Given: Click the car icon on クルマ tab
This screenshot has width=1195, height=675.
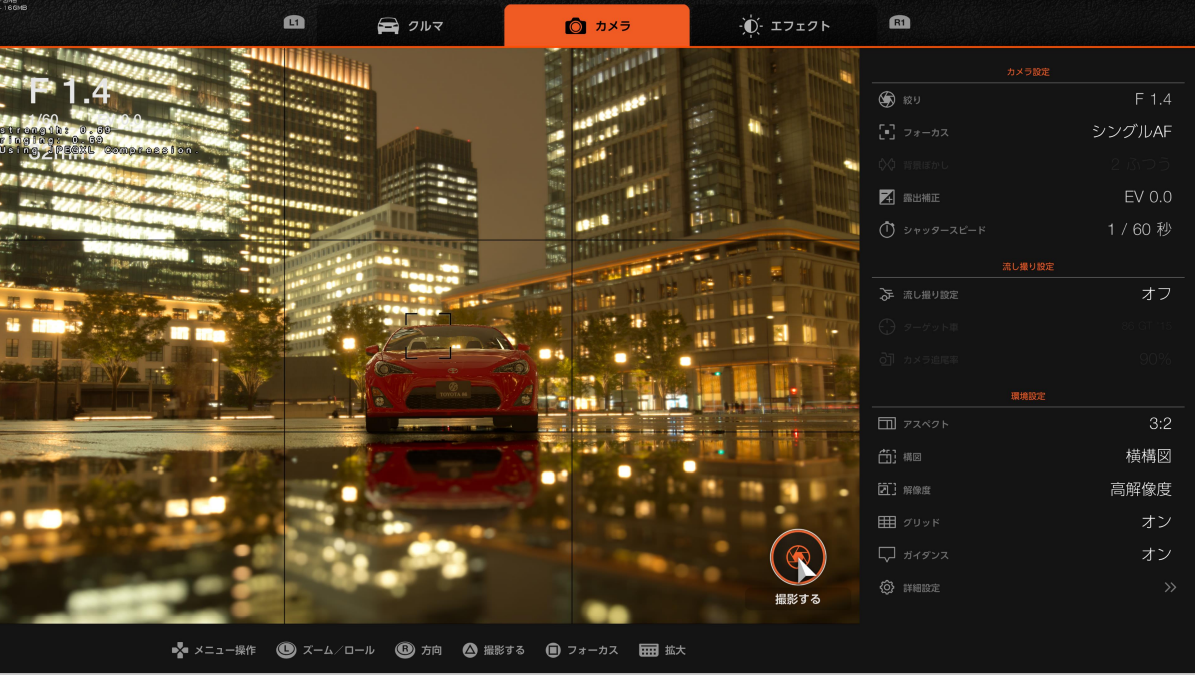Looking at the screenshot, I should click(388, 26).
